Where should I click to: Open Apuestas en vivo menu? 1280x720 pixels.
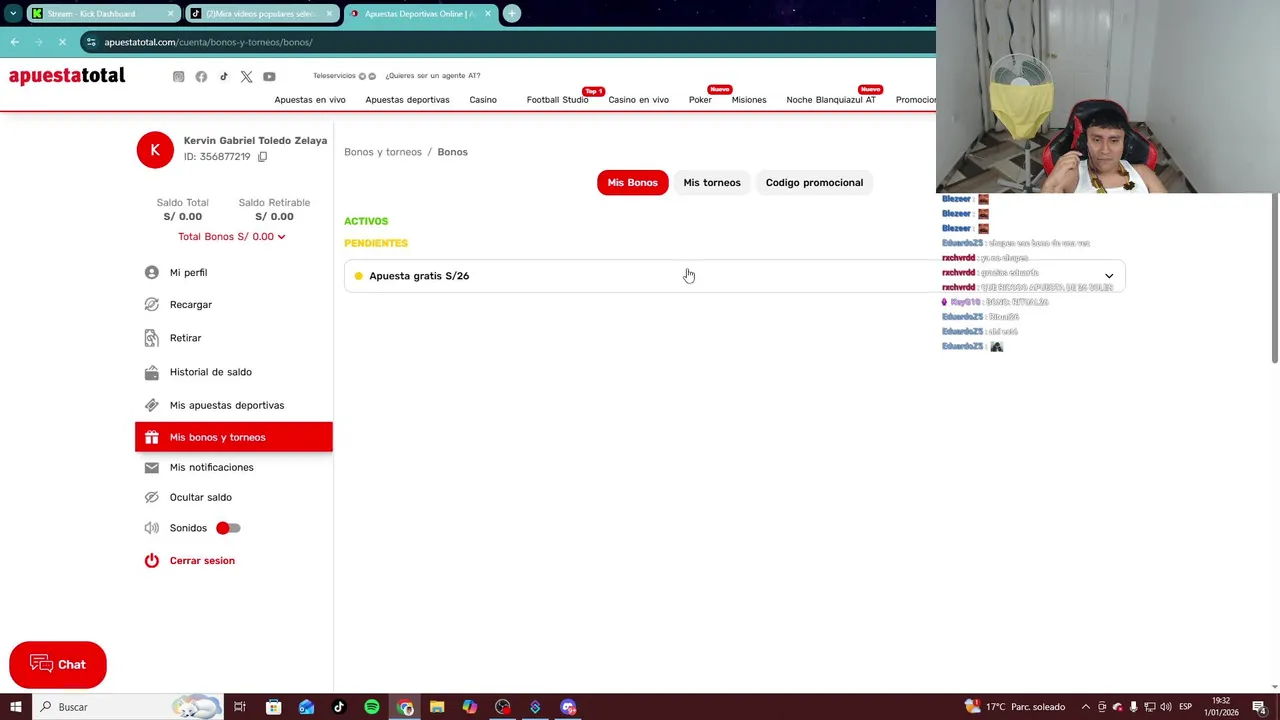pos(310,100)
